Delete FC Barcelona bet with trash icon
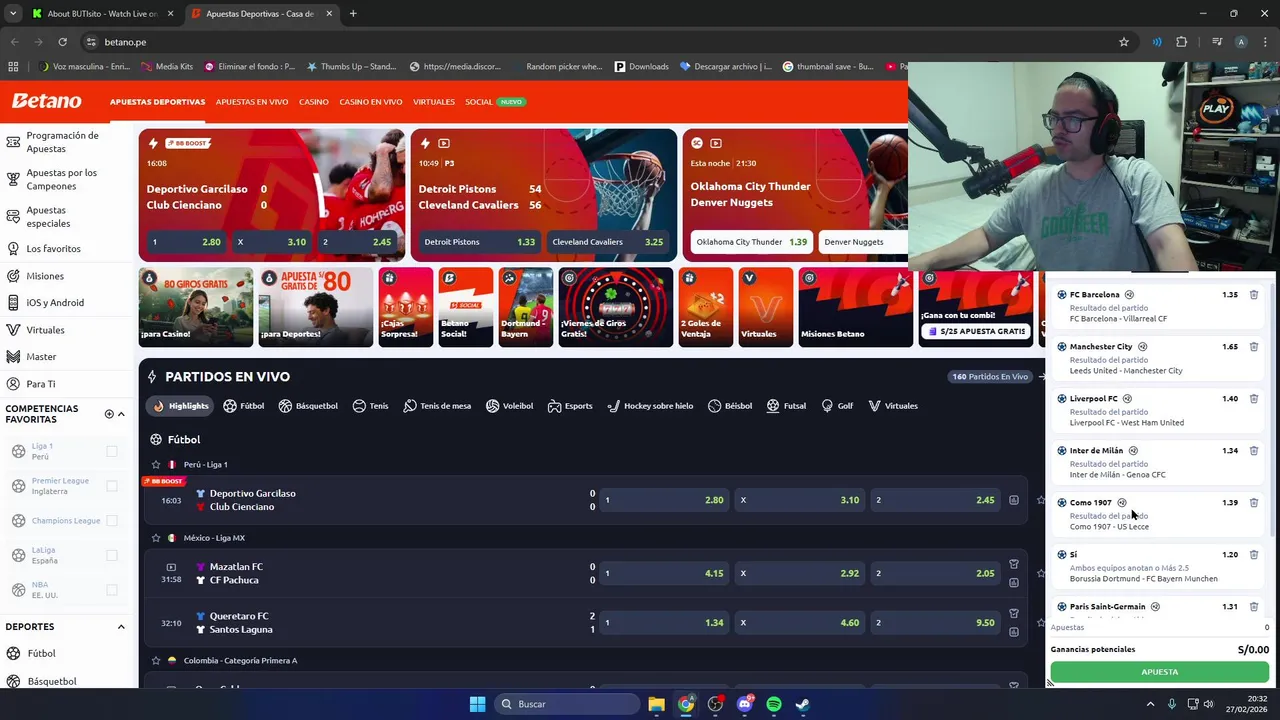1280x720 pixels. click(x=1253, y=295)
